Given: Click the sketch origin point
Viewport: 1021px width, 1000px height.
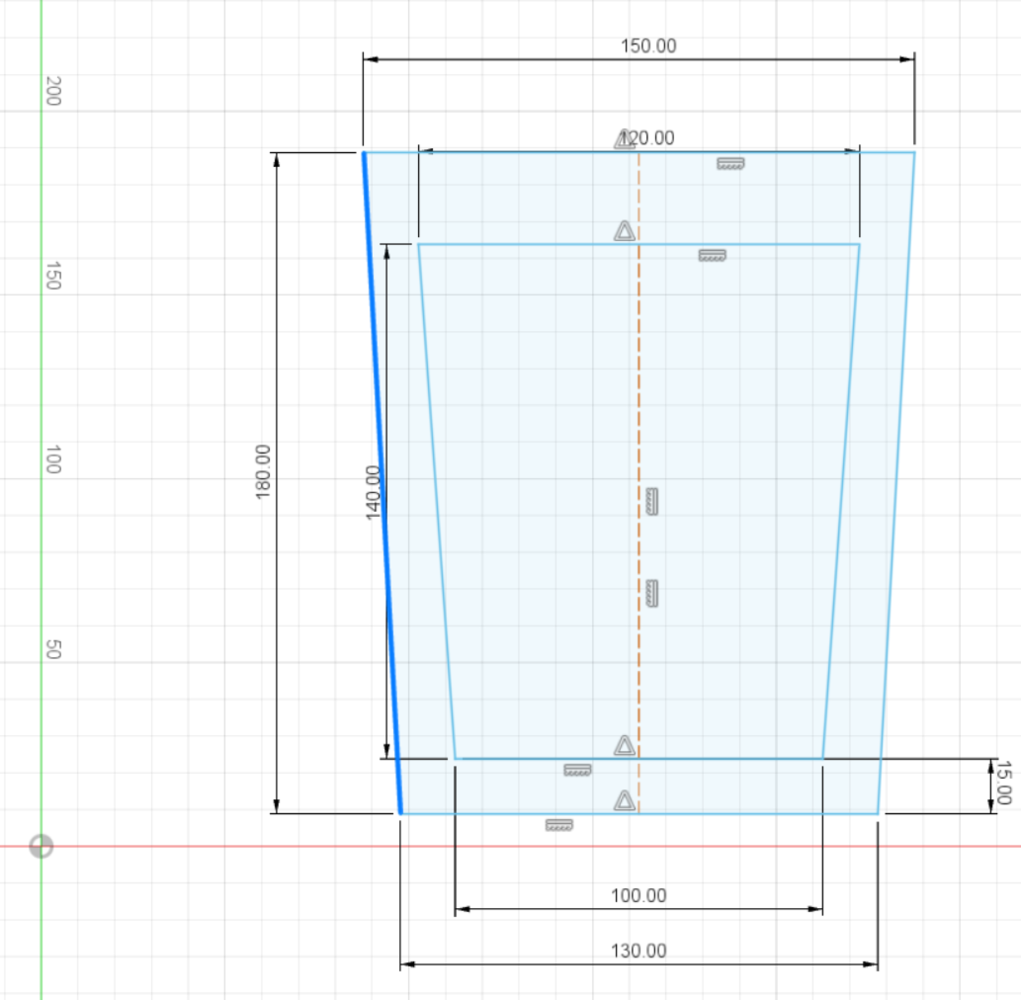Looking at the screenshot, I should click(x=41, y=847).
